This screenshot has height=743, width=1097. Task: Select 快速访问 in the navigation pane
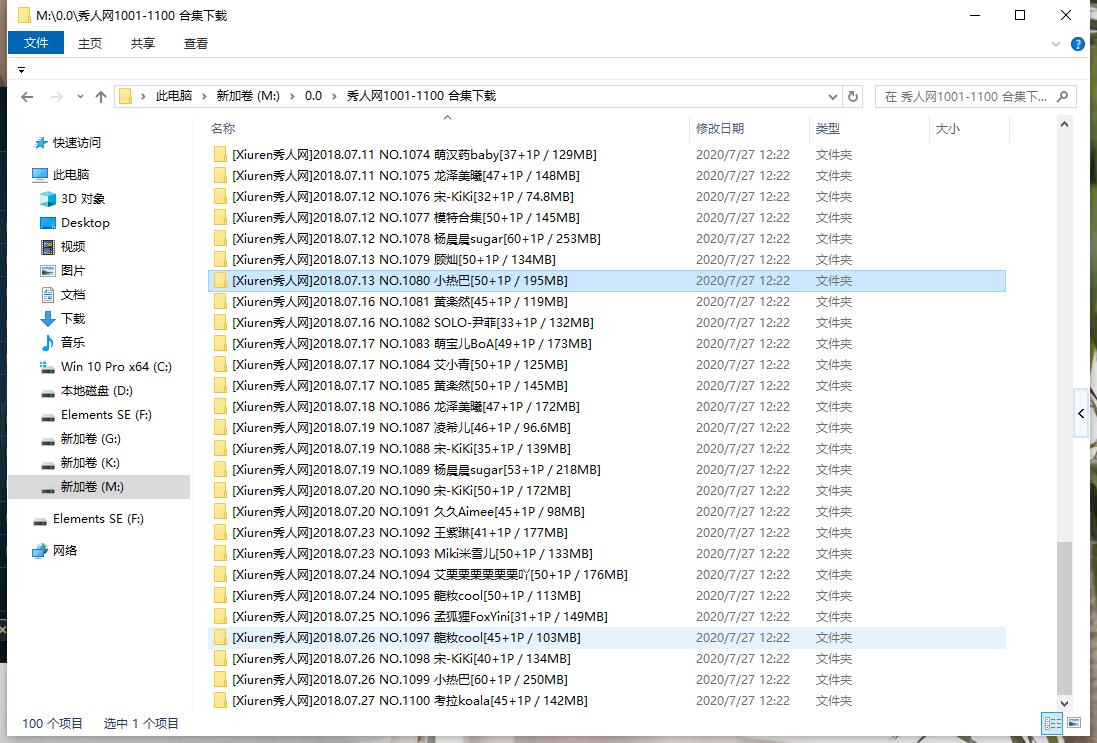[x=76, y=143]
